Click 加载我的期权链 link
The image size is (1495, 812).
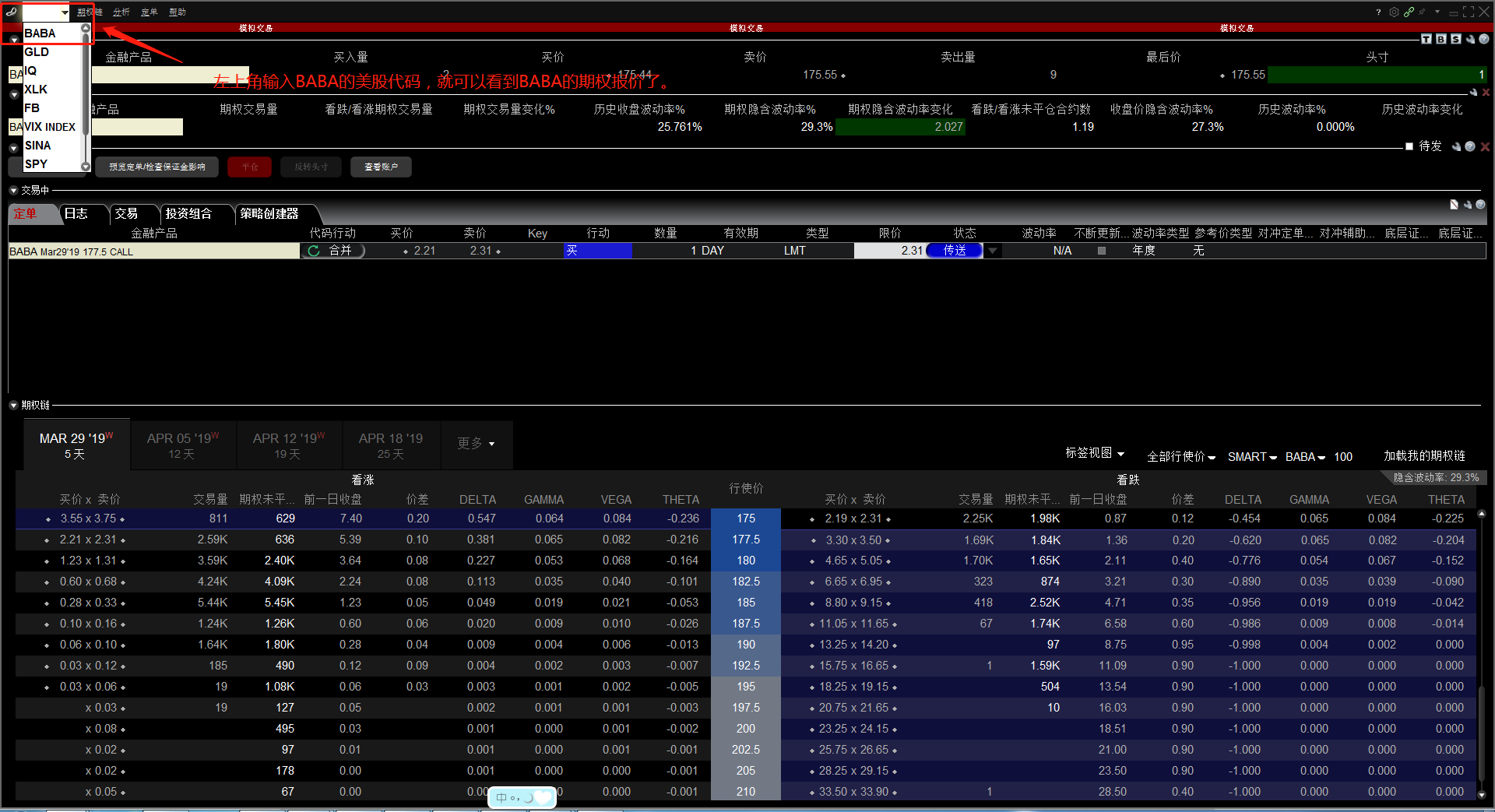click(x=1424, y=456)
